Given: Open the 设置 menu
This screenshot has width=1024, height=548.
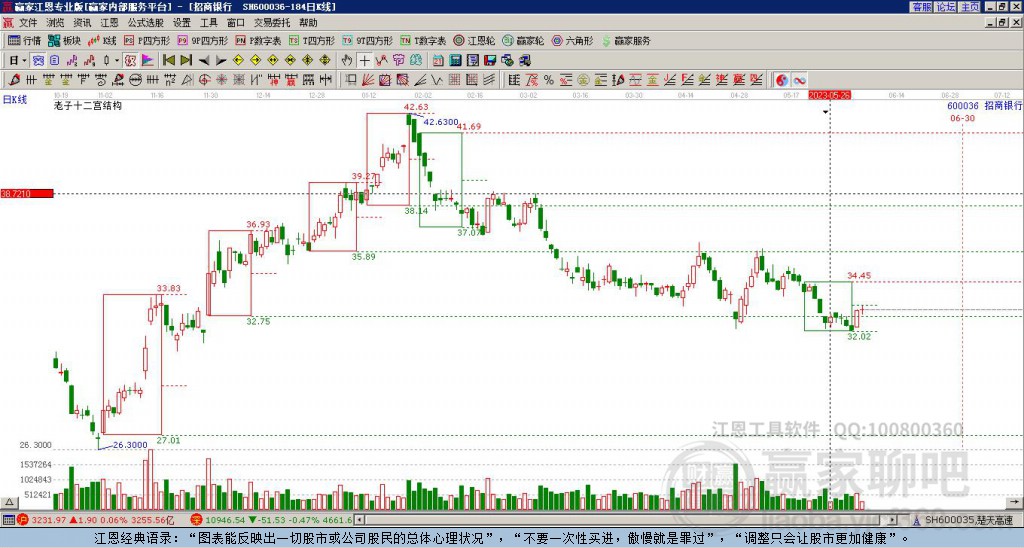Looking at the screenshot, I should point(182,23).
